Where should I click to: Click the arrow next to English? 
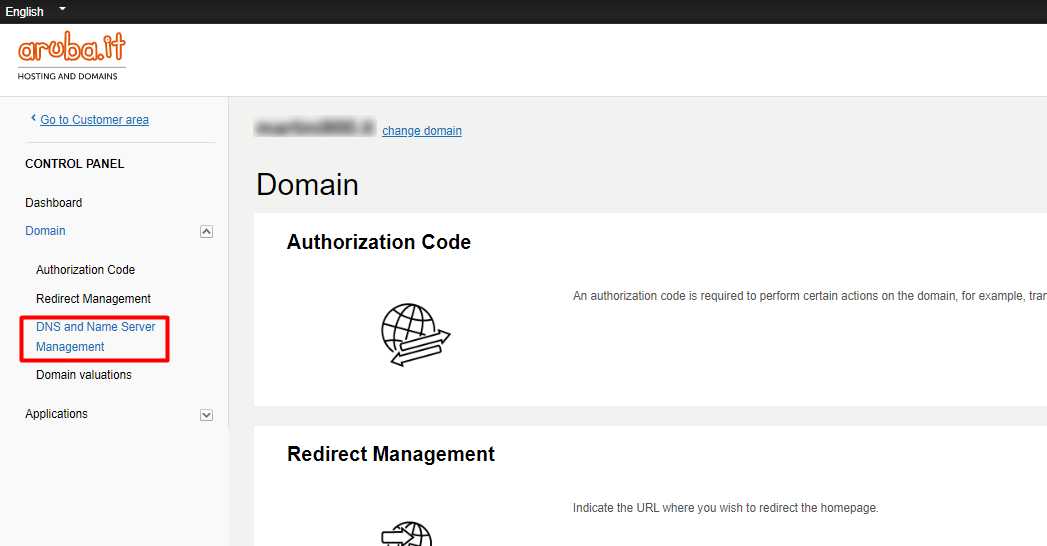click(62, 9)
